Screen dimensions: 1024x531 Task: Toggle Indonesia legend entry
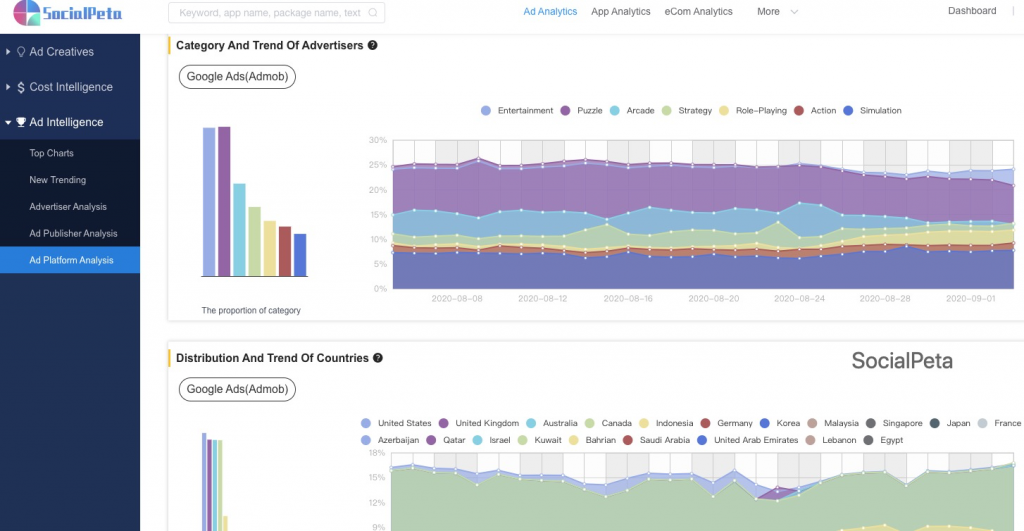[665, 423]
